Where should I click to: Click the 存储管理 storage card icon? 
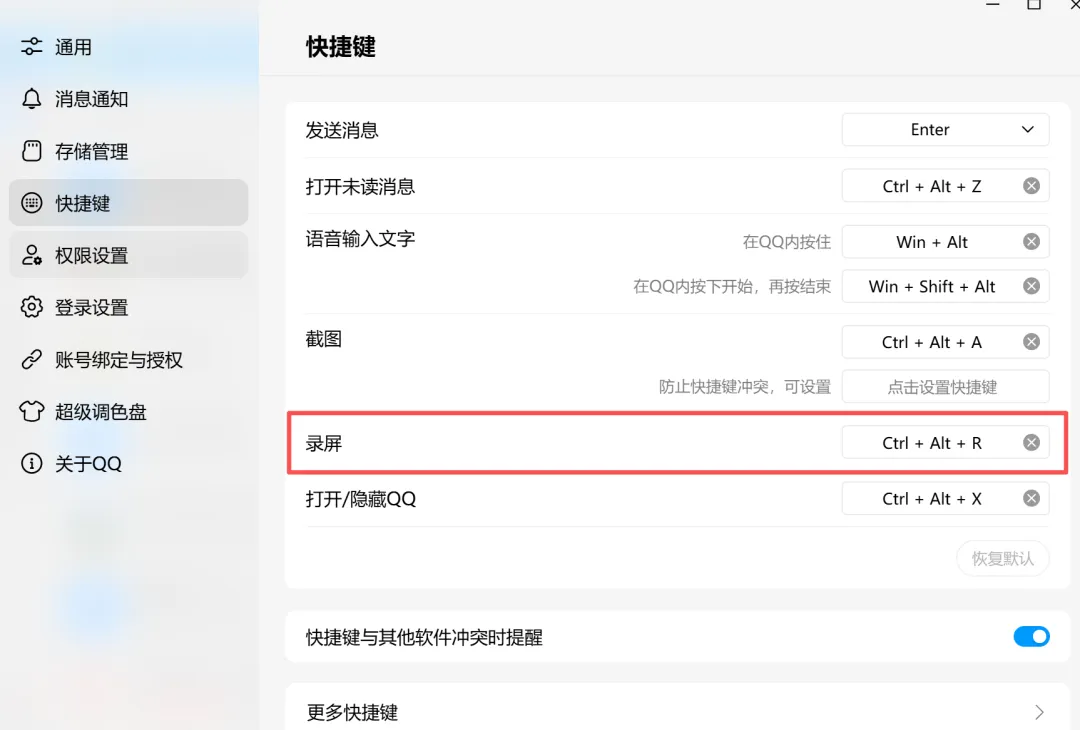click(x=32, y=151)
